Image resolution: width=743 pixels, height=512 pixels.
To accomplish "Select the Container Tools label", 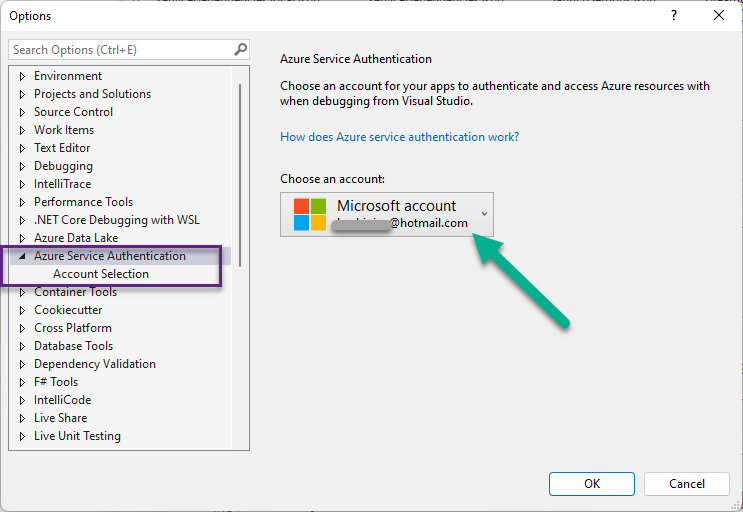I will tap(75, 292).
